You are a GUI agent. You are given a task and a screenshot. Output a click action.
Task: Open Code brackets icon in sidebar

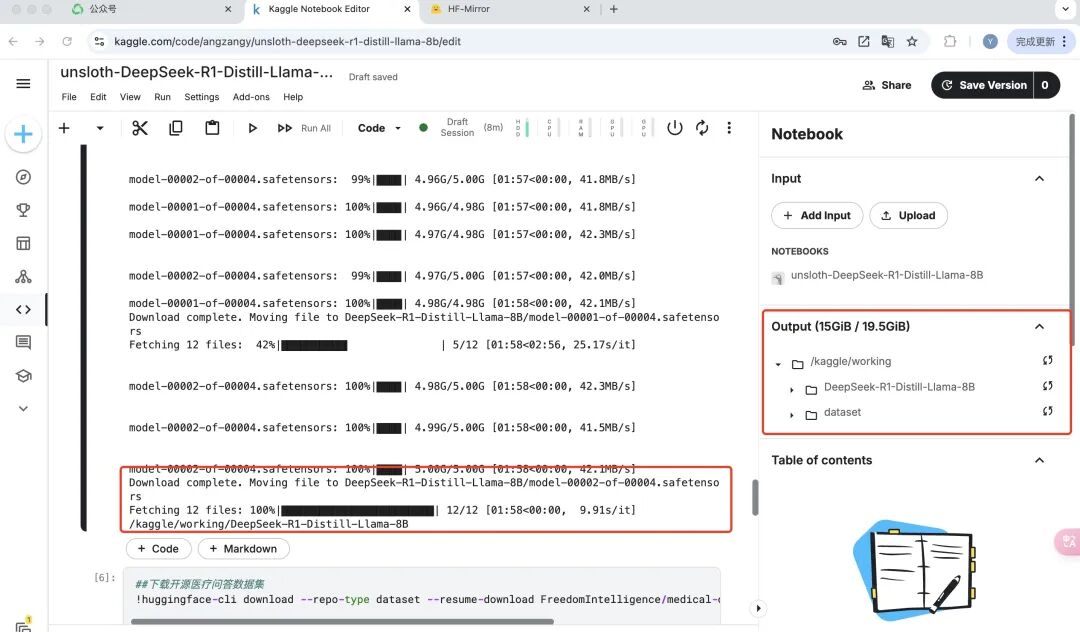[x=23, y=309]
